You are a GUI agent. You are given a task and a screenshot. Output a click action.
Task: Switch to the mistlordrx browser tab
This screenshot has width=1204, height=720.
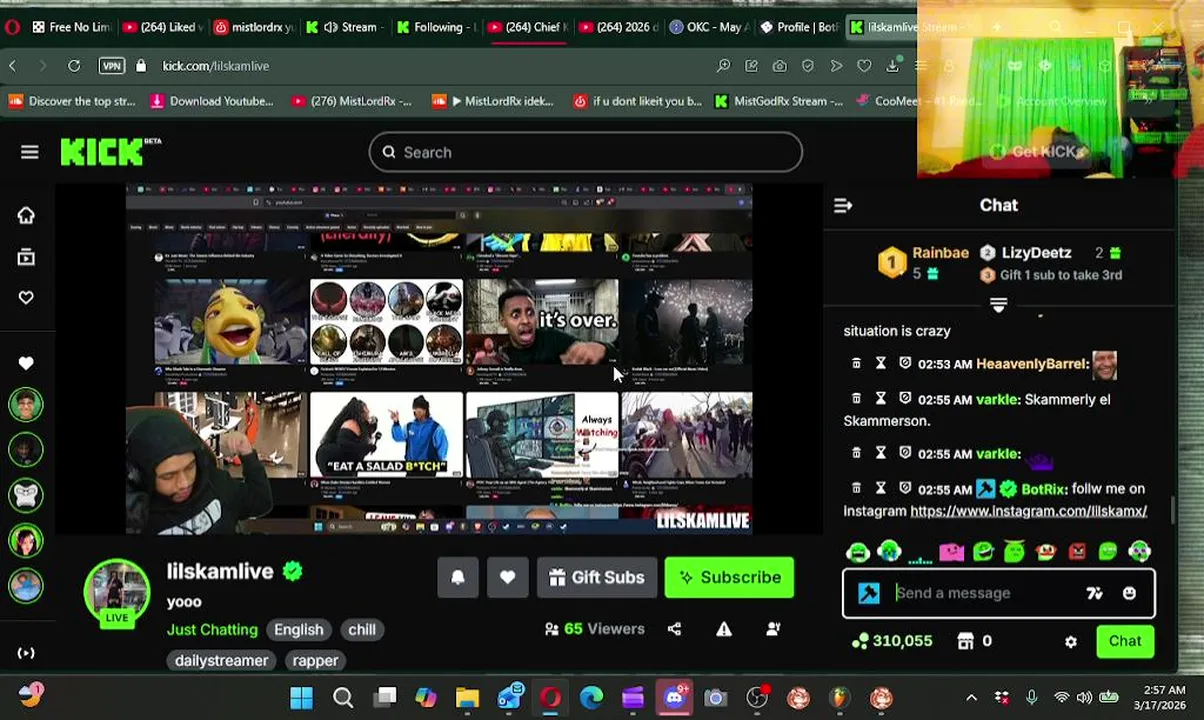click(254, 27)
